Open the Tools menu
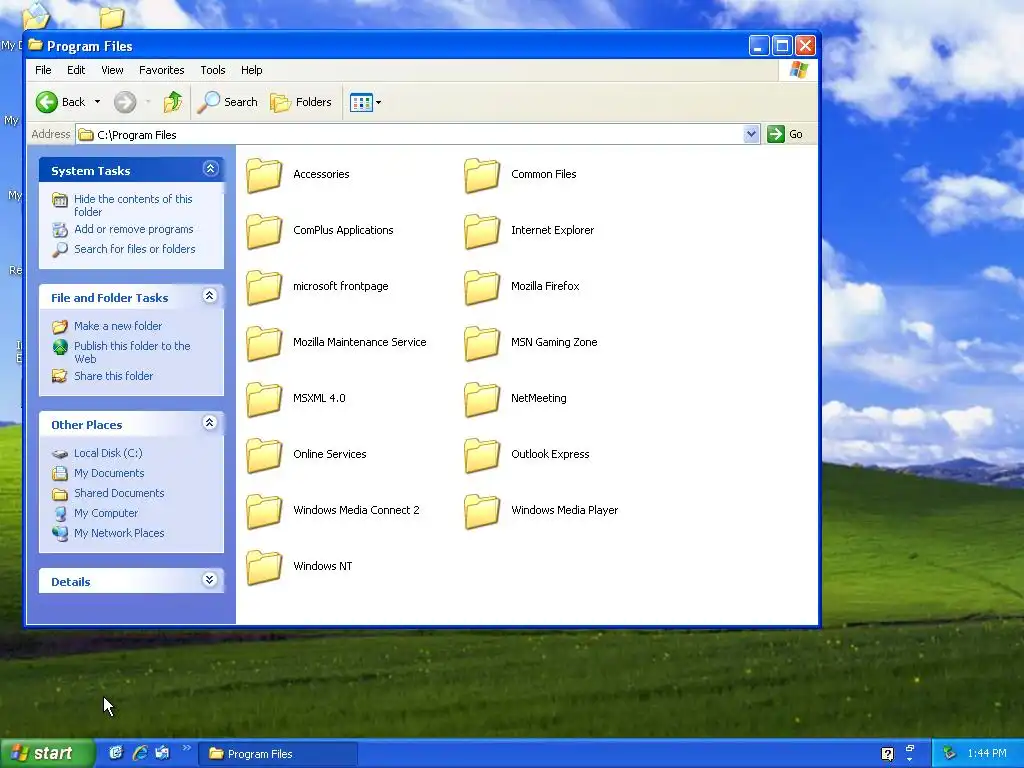The height and width of the screenshot is (768, 1024). point(213,70)
